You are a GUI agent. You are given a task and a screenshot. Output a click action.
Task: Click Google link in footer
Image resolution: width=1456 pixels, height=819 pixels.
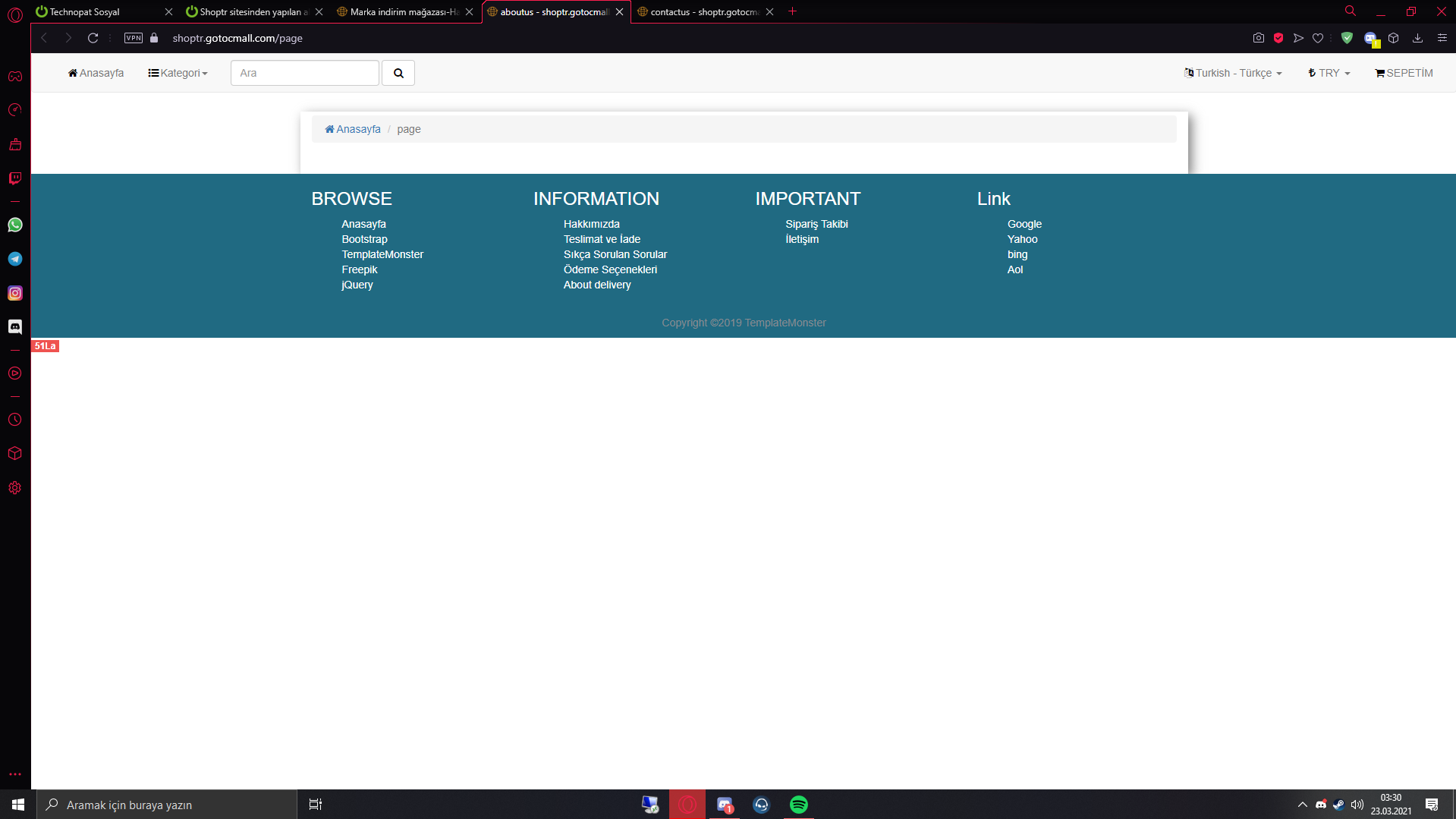click(1024, 224)
